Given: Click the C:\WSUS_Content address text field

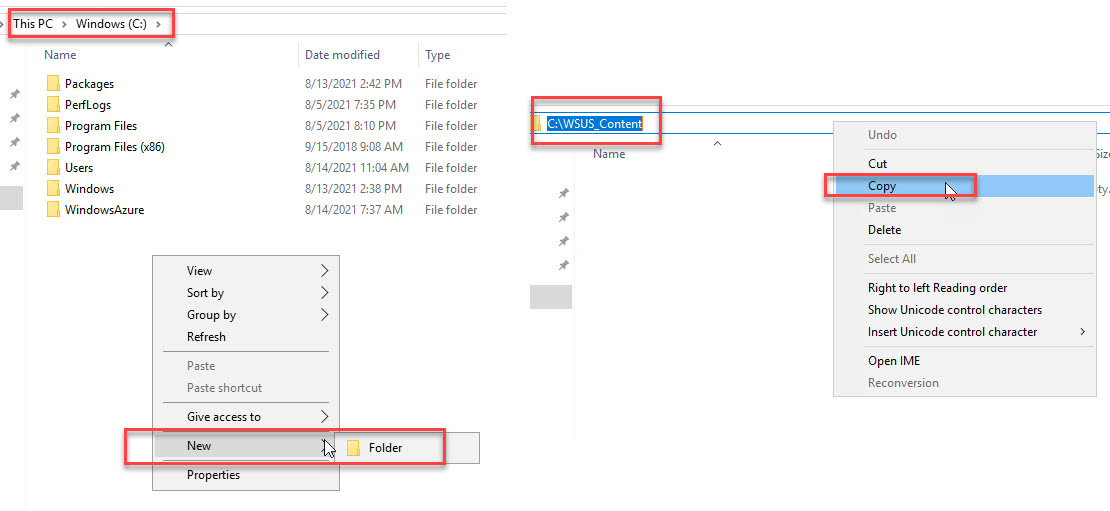Looking at the screenshot, I should (x=594, y=124).
